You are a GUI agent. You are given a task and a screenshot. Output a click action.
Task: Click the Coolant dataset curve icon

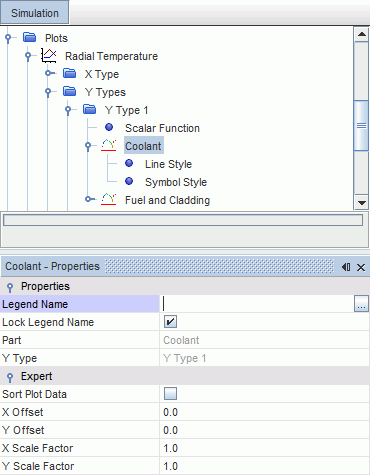(109, 145)
